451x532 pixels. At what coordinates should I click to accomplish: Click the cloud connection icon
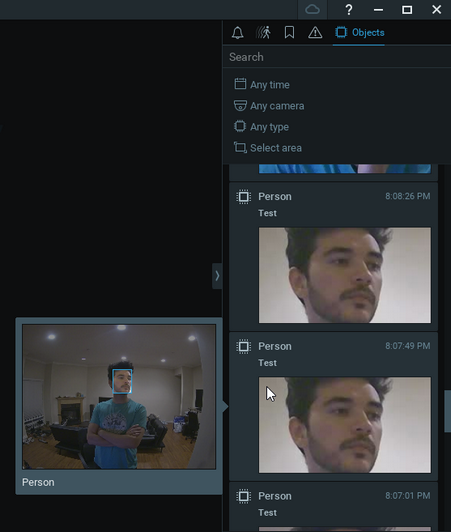[x=312, y=10]
